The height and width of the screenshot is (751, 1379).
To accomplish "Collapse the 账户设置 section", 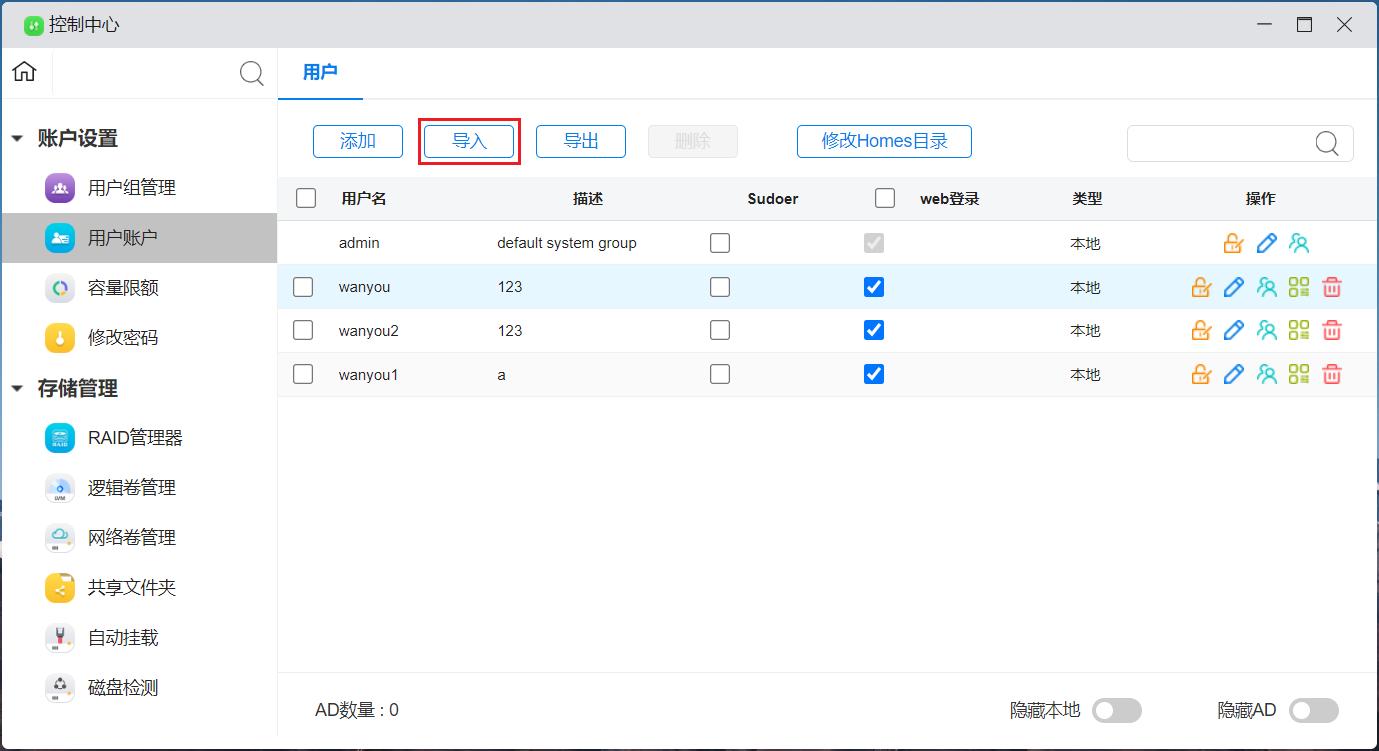I will click(x=17, y=139).
